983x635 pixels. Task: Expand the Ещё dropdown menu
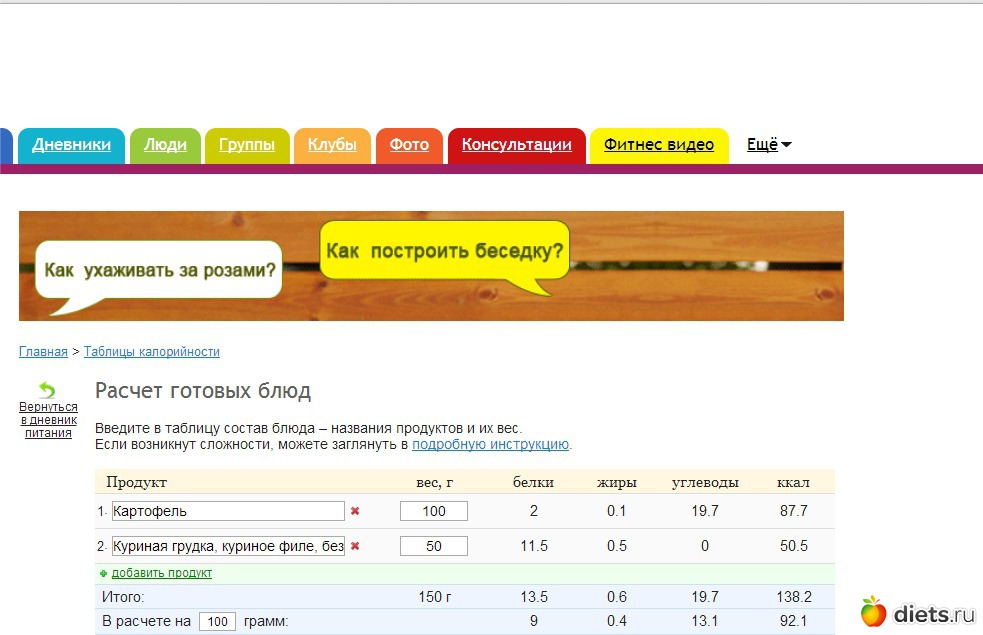pos(769,145)
